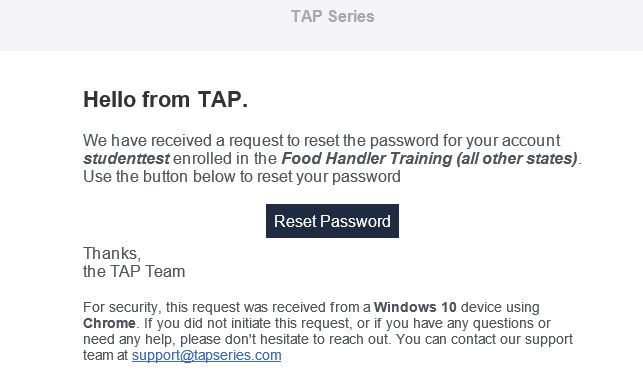Click the TAP Series header title
The image size is (643, 370).
click(333, 17)
